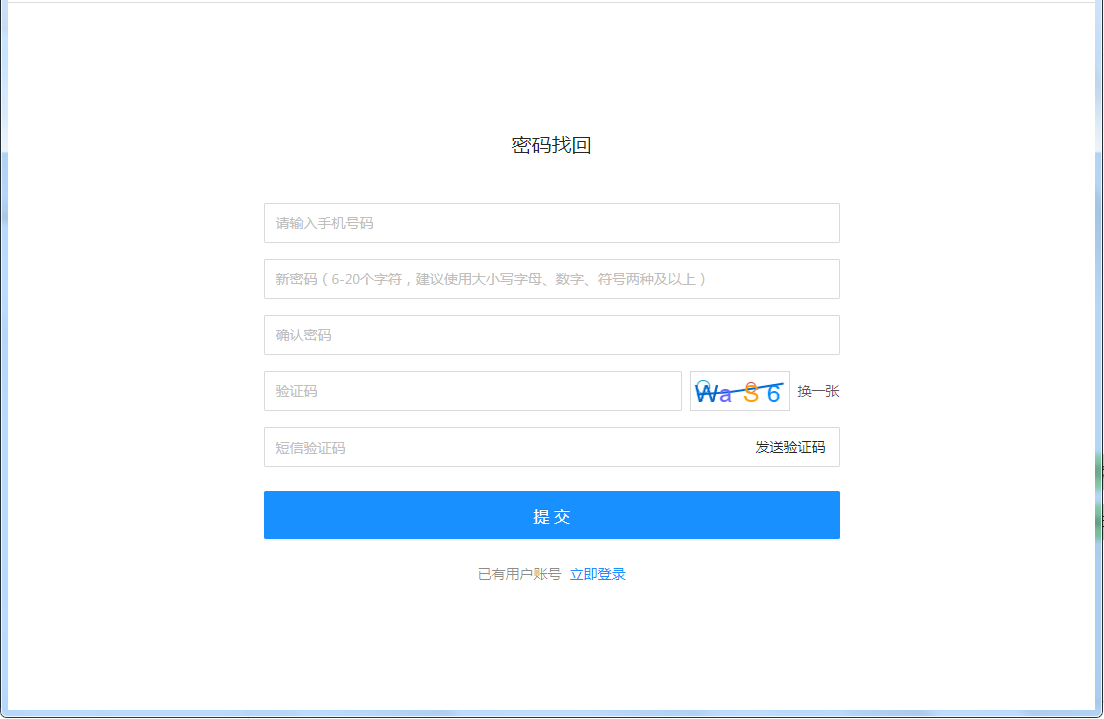1104x719 pixels.
Task: Click the image captcha code input
Action: coord(472,391)
